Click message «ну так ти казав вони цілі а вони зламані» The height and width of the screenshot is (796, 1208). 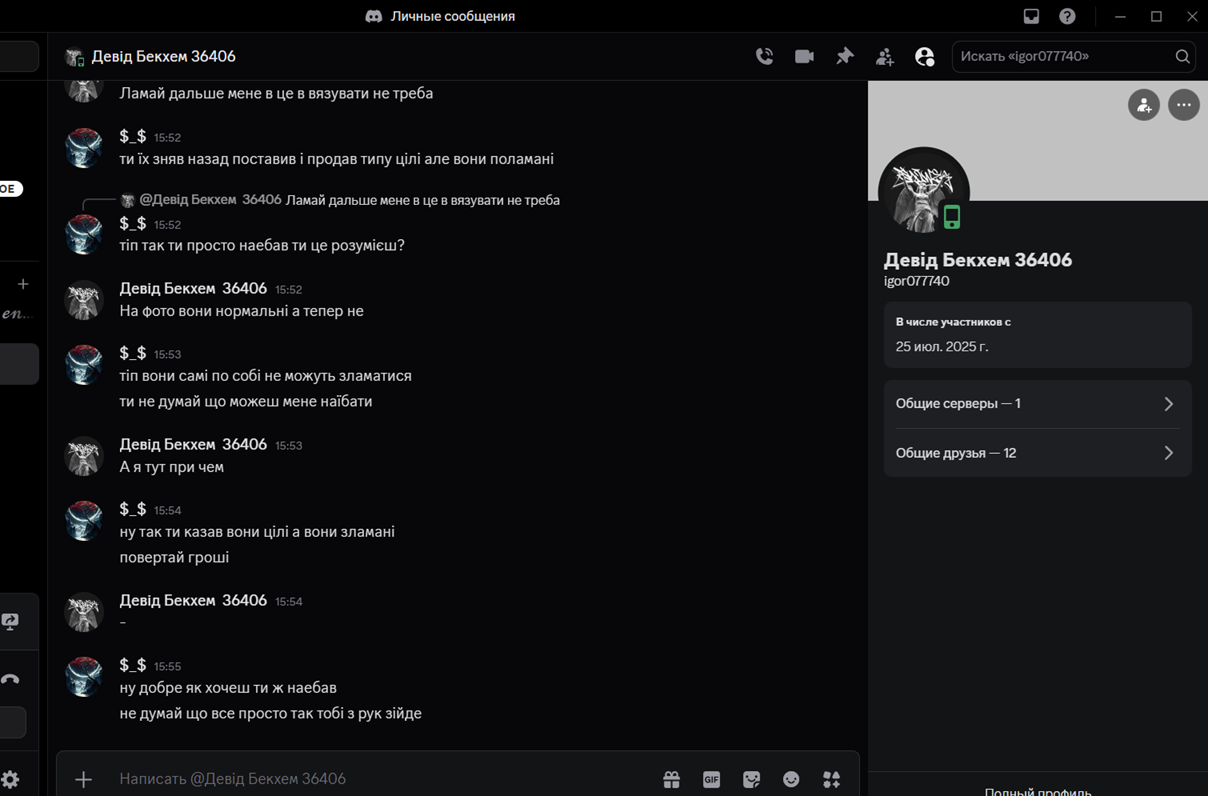(257, 532)
